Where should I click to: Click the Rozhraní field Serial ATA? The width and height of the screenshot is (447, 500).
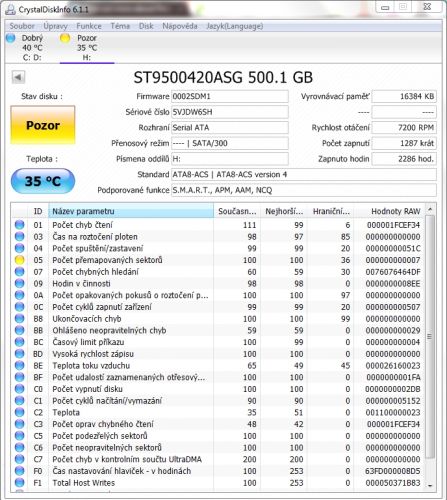[x=230, y=128]
